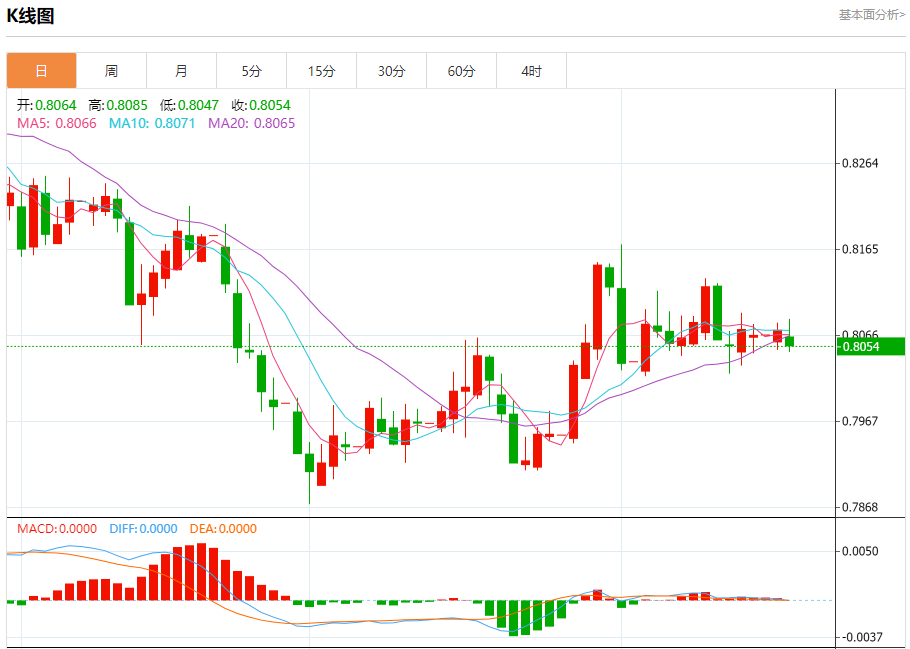Click the 0.7967 price axis label
The image size is (910, 649).
coord(860,421)
